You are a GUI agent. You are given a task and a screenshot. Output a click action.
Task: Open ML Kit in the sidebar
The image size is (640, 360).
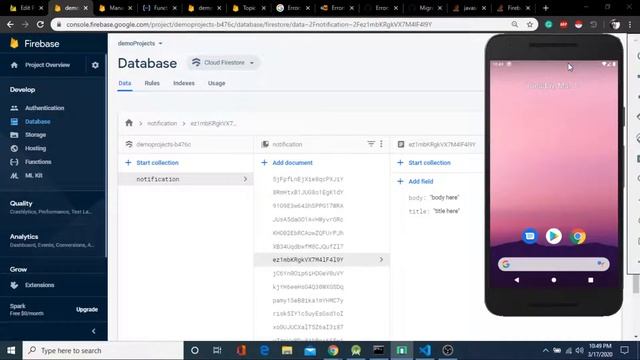pyautogui.click(x=33, y=176)
